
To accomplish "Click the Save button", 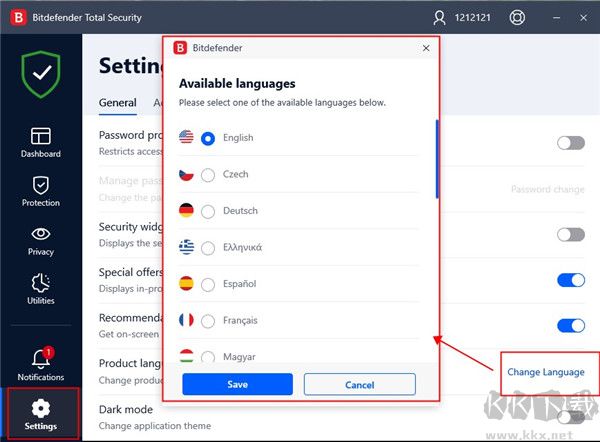I will pos(237,384).
